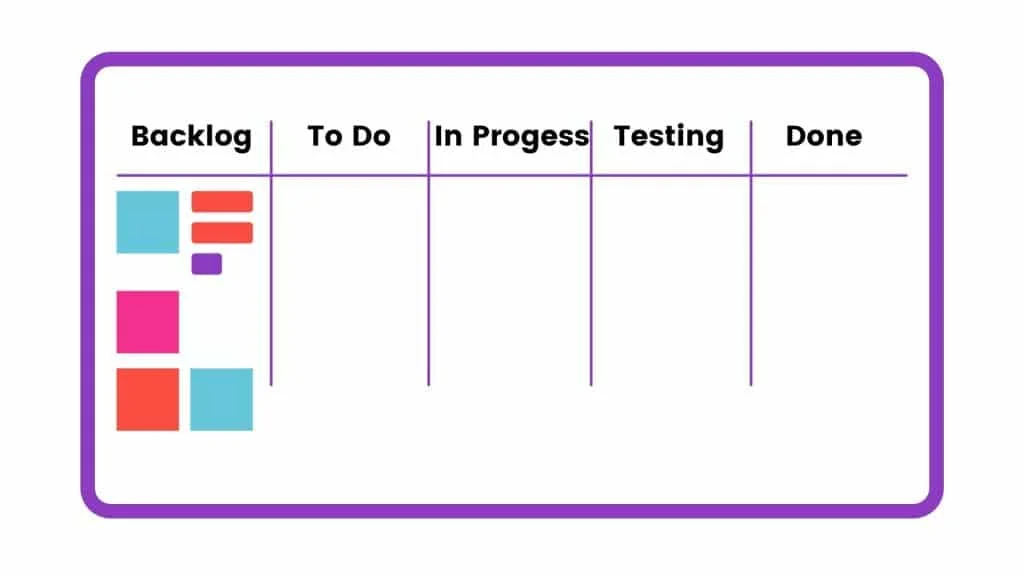Image resolution: width=1024 pixels, height=576 pixels.
Task: Click the empty Testing column body
Action: click(x=670, y=280)
